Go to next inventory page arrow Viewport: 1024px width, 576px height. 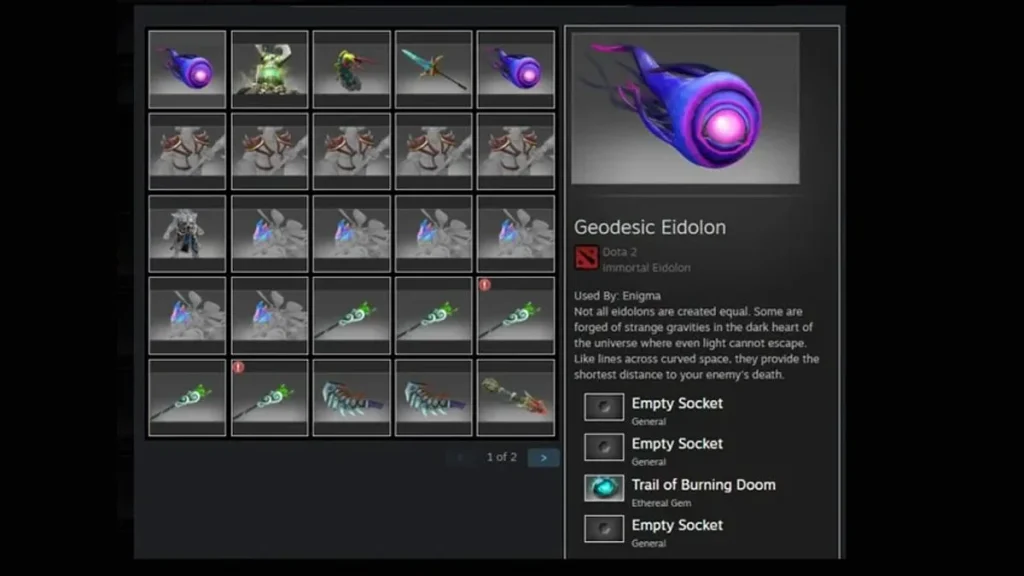(x=543, y=458)
